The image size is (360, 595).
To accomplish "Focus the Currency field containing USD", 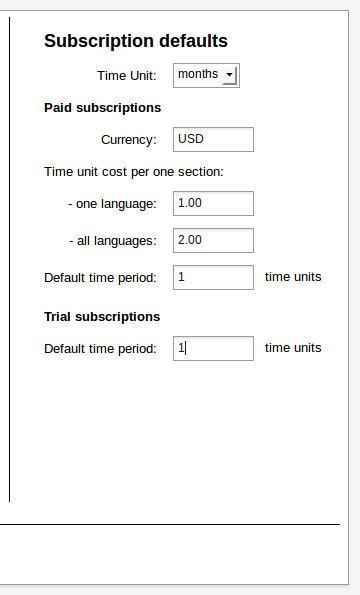I will [213, 139].
